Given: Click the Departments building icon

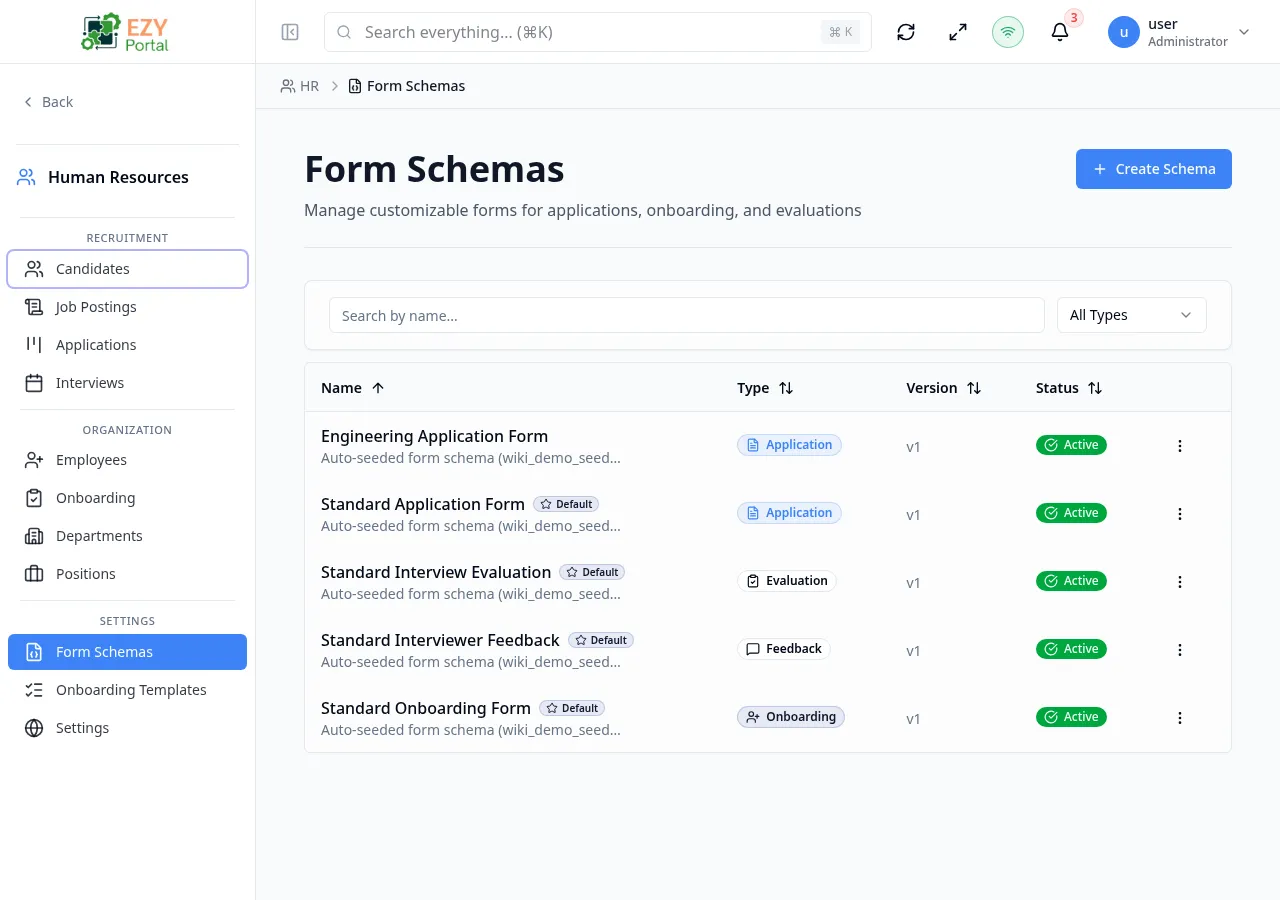Looking at the screenshot, I should pyautogui.click(x=34, y=536).
